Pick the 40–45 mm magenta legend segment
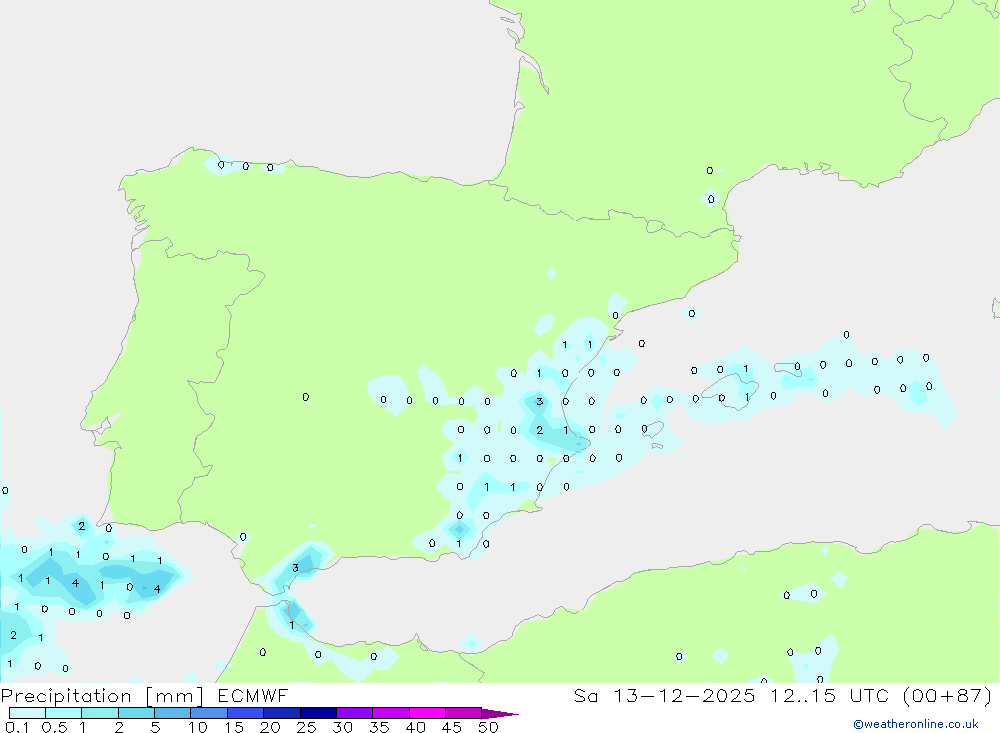Image resolution: width=1000 pixels, height=733 pixels. 427,713
